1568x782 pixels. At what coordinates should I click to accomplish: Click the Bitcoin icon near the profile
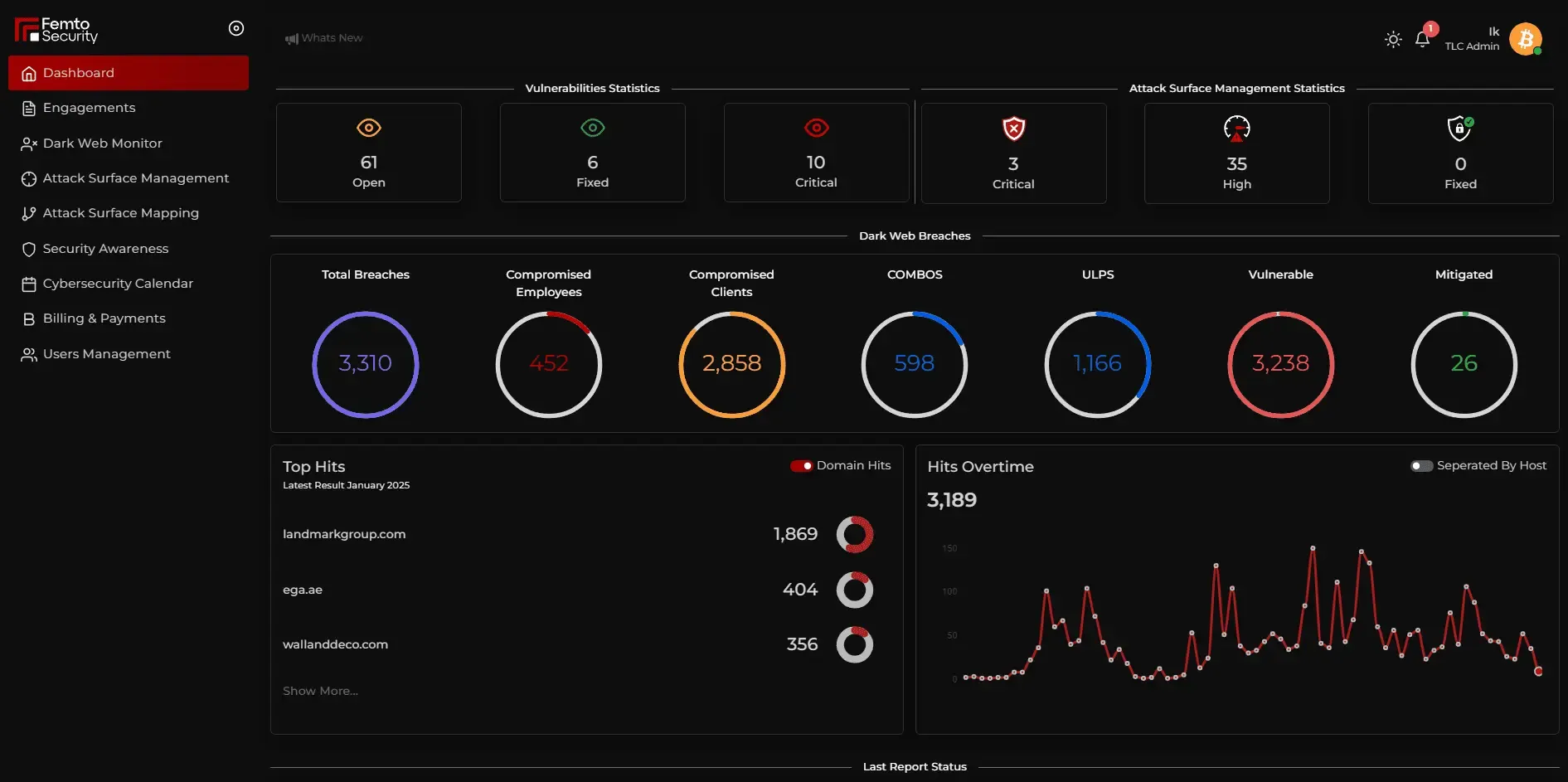1526,38
